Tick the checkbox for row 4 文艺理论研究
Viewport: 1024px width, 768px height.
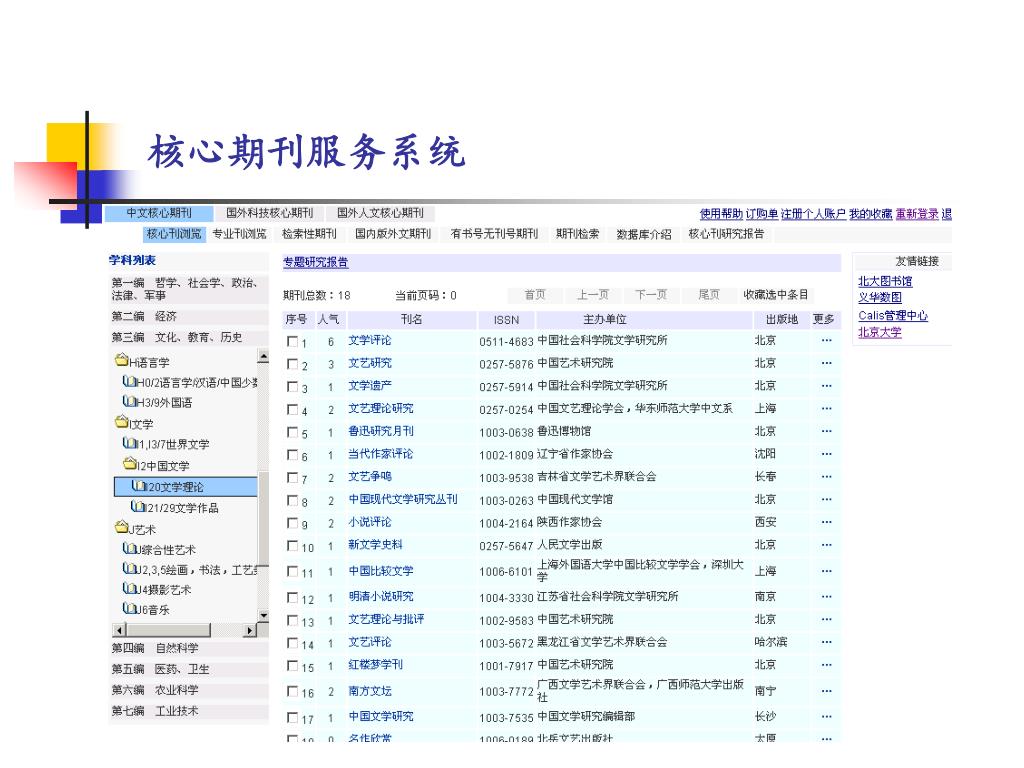(293, 409)
